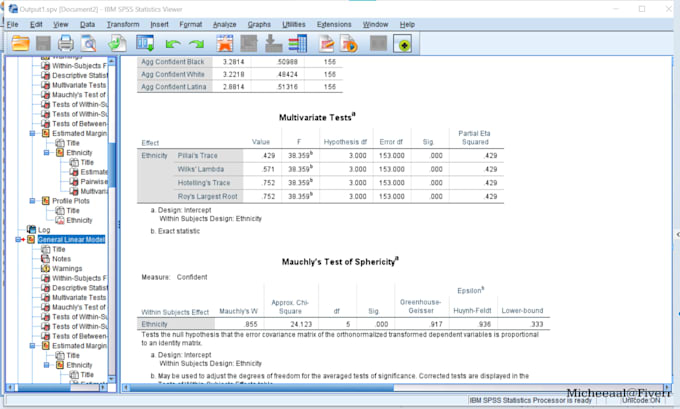Click the orange star Go to Data icon
Image resolution: width=680 pixels, height=409 pixels.
pyautogui.click(x=225, y=44)
